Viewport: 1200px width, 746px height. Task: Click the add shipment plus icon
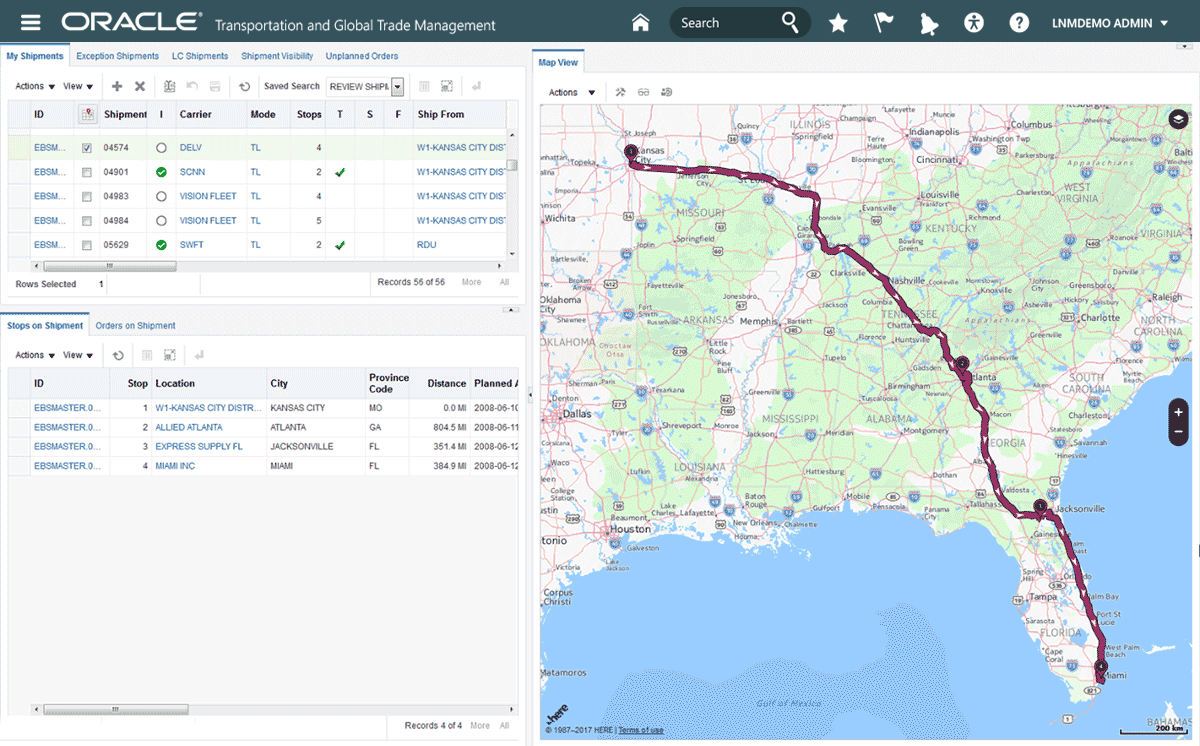tap(117, 87)
